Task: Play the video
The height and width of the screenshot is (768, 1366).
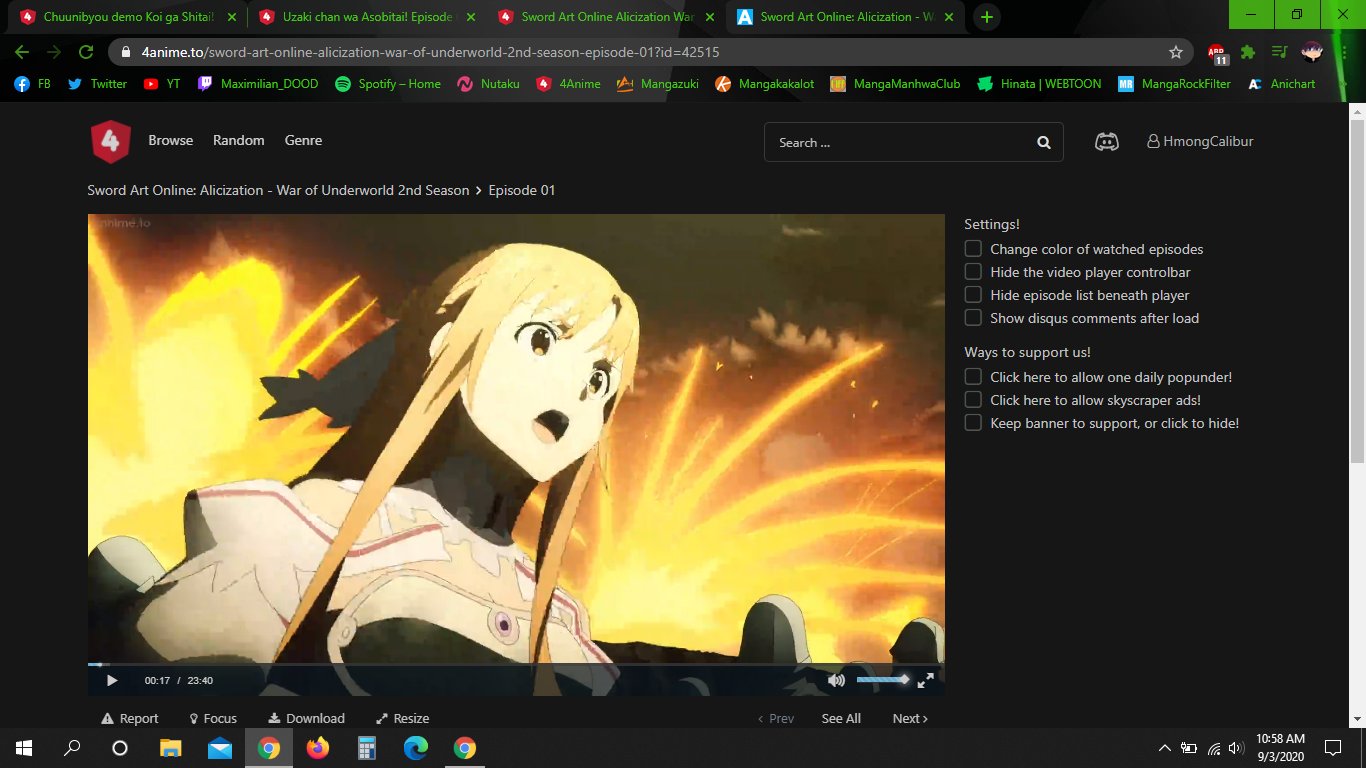Action: 112,680
